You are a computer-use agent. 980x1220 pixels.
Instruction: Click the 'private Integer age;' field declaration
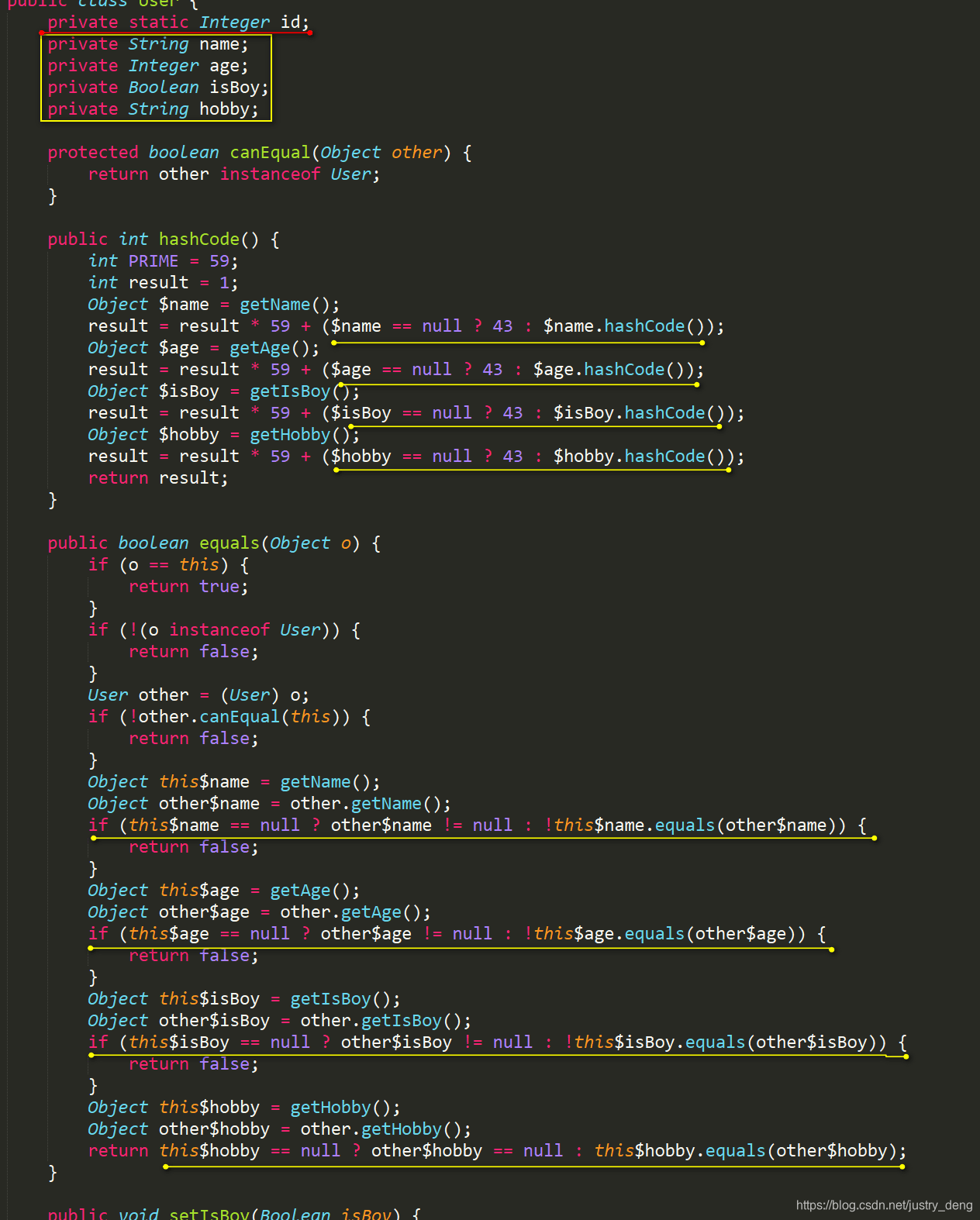click(x=148, y=66)
